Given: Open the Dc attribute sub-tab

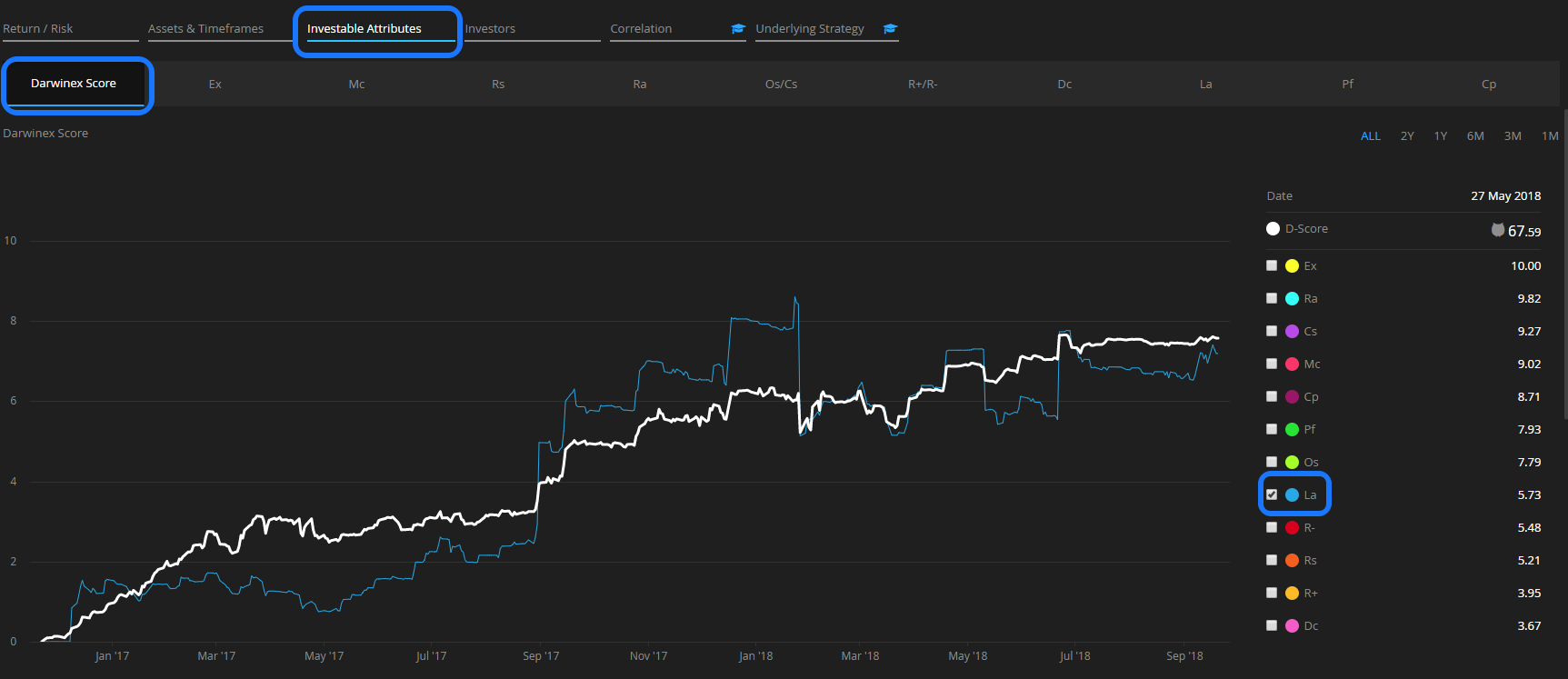Looking at the screenshot, I should coord(1064,84).
